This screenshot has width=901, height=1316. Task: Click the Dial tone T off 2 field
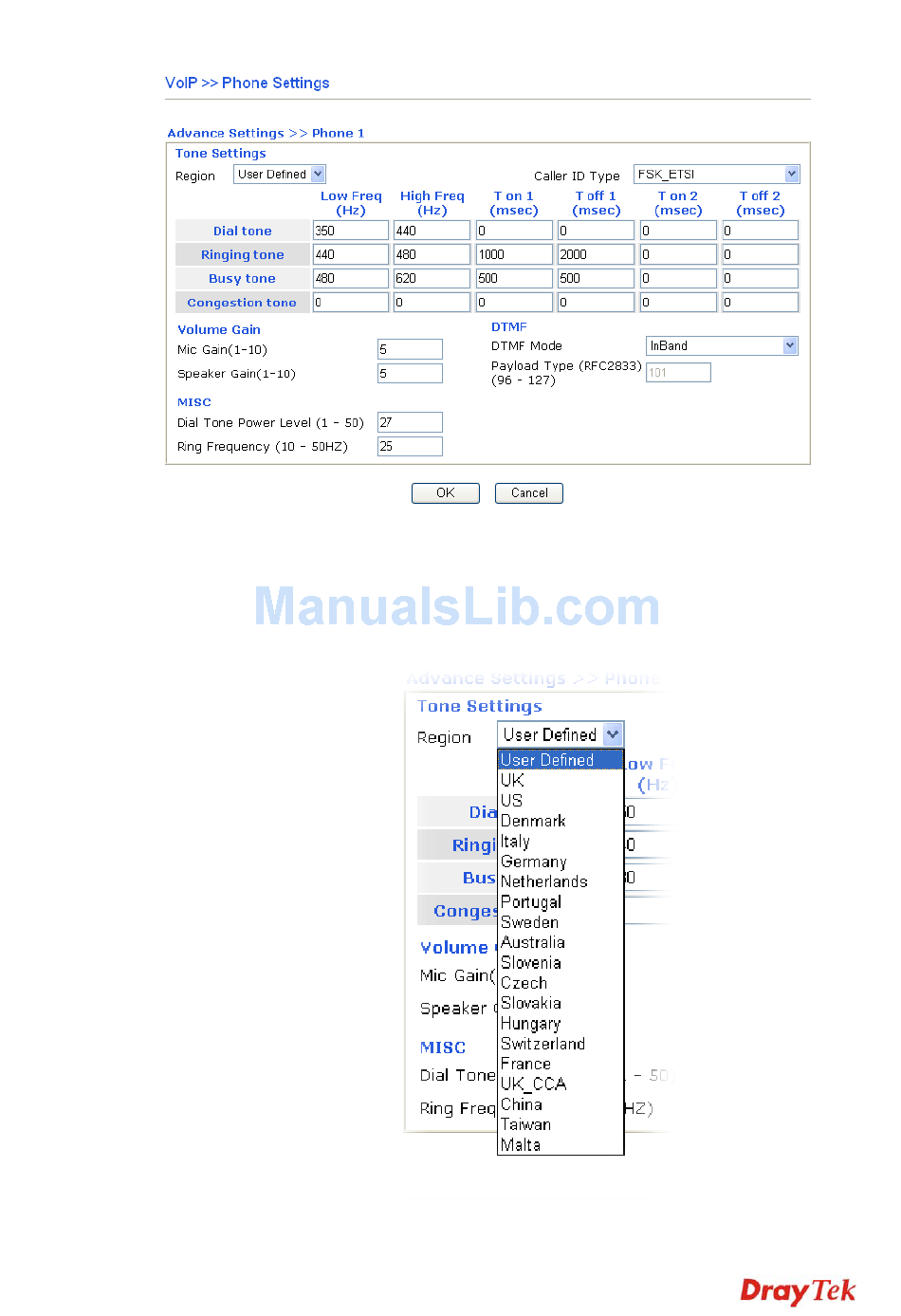click(x=761, y=231)
